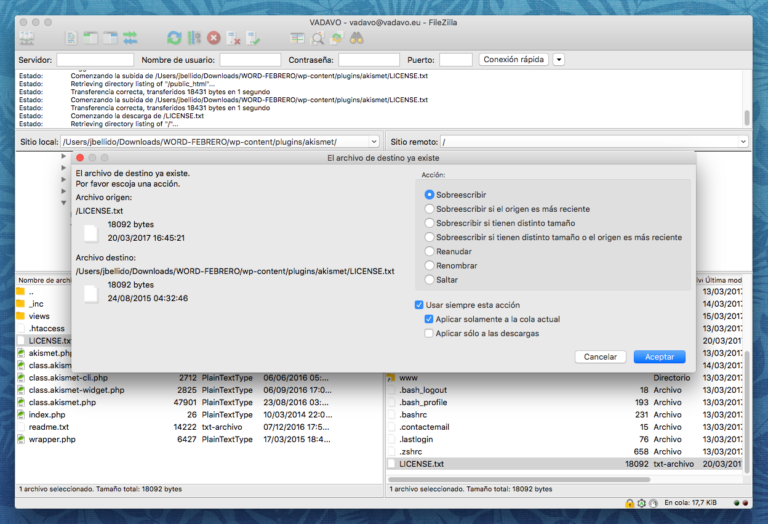The width and height of the screenshot is (768, 524).
Task: Toggle remote directory tree view icon
Action: [x=110, y=38]
